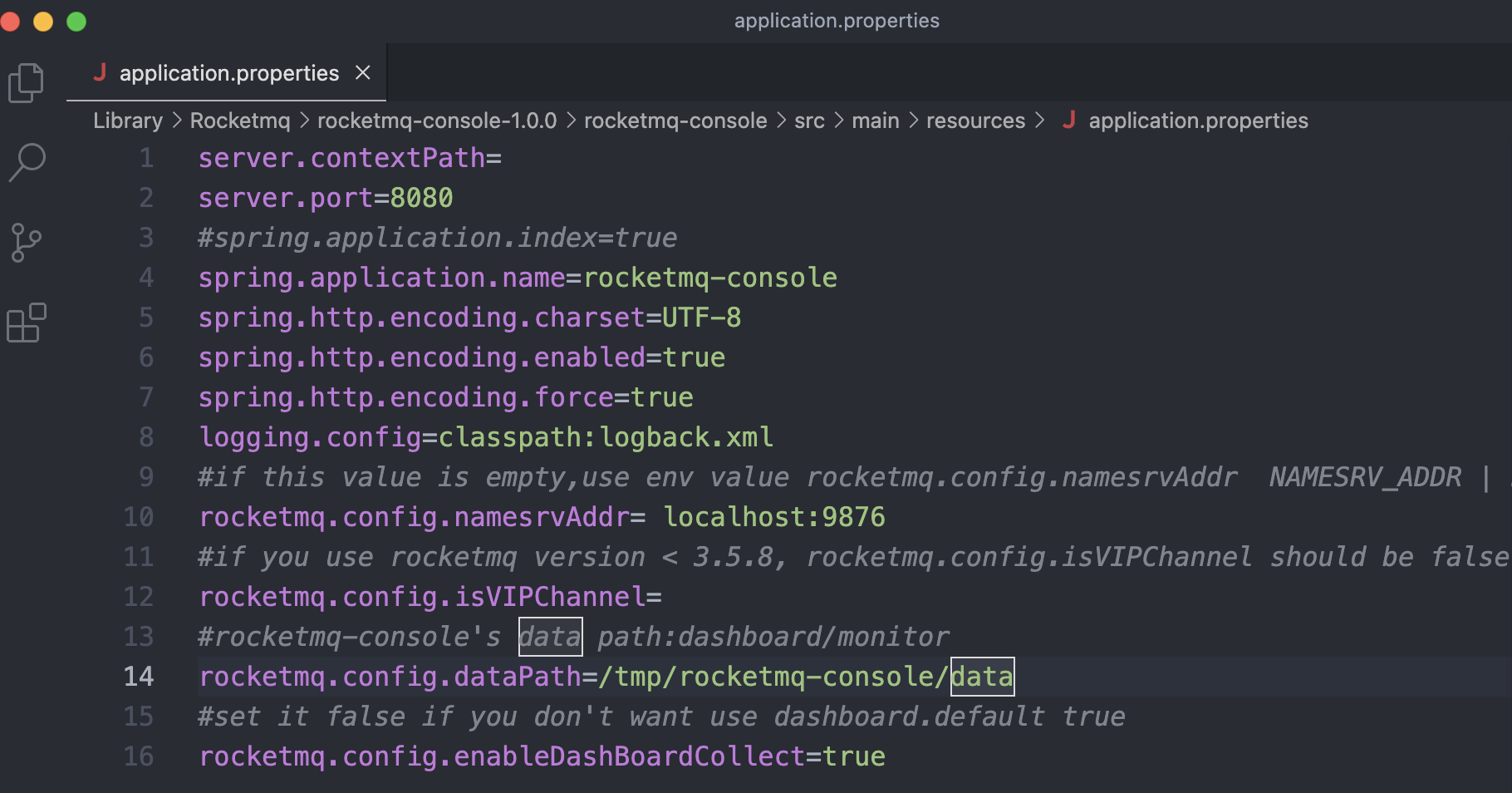Image resolution: width=1512 pixels, height=793 pixels.
Task: Click rocketmq.config.isVIPChannel= on line 12
Action: click(430, 597)
